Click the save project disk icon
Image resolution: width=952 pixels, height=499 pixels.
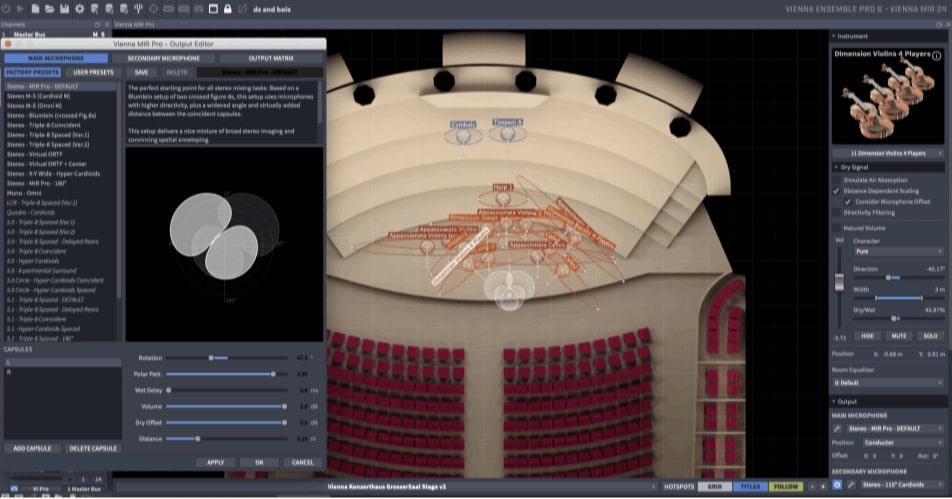[x=65, y=8]
